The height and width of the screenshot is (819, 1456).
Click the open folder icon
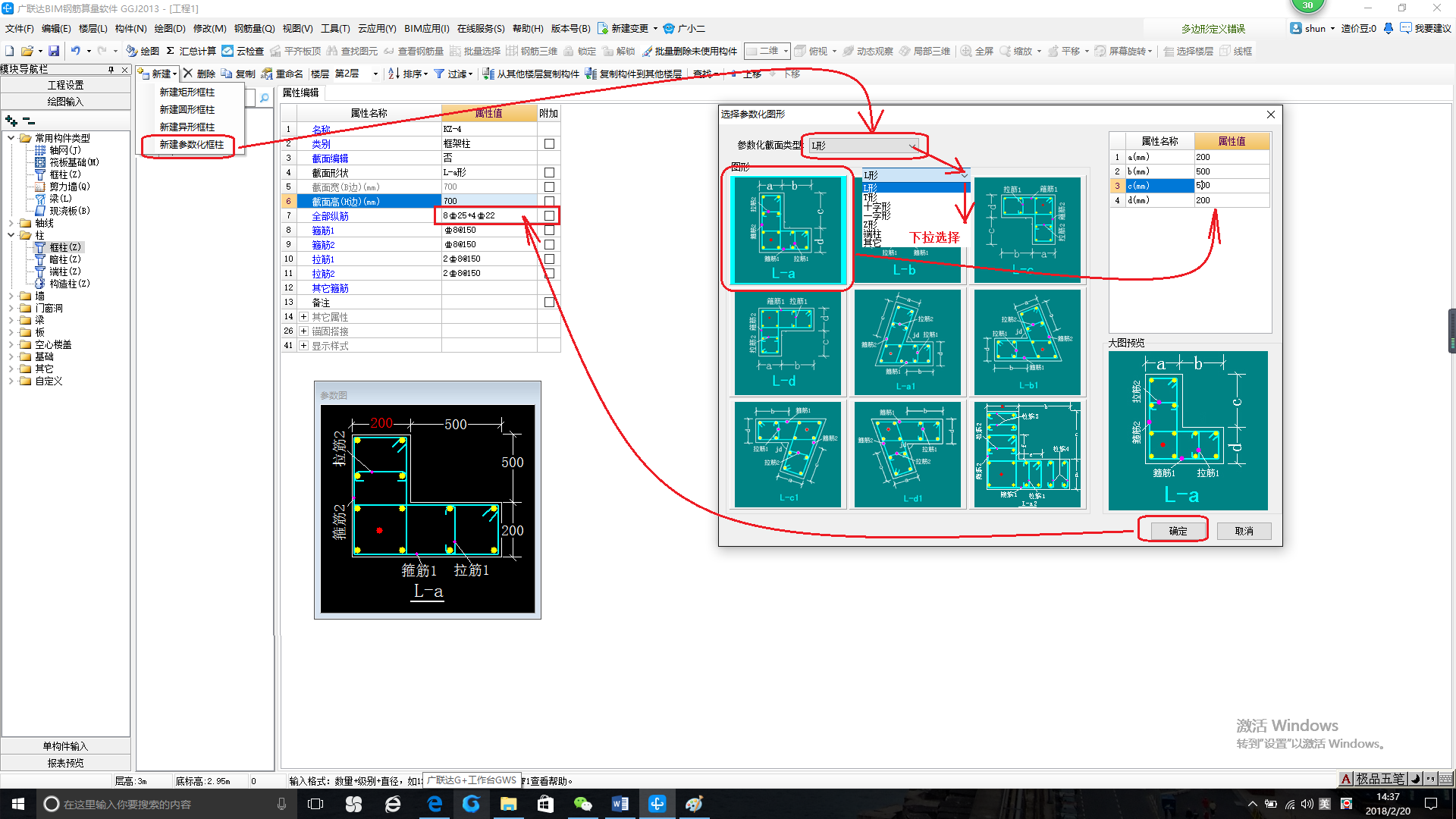[27, 51]
